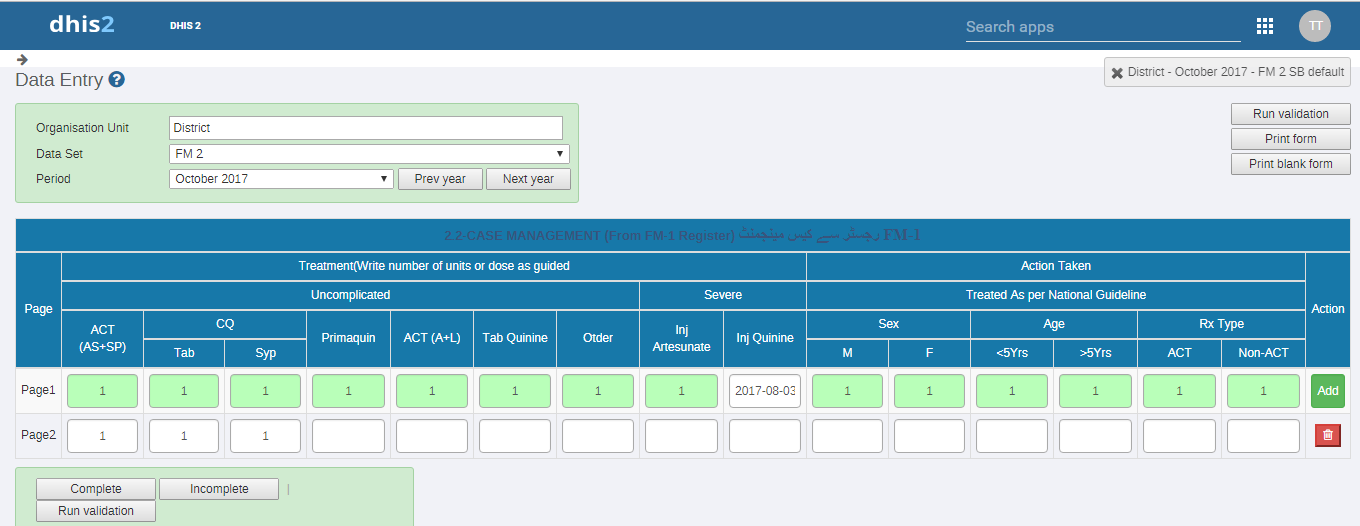Delete Page2 row with trash icon
This screenshot has height=526, width=1360.
1327,435
